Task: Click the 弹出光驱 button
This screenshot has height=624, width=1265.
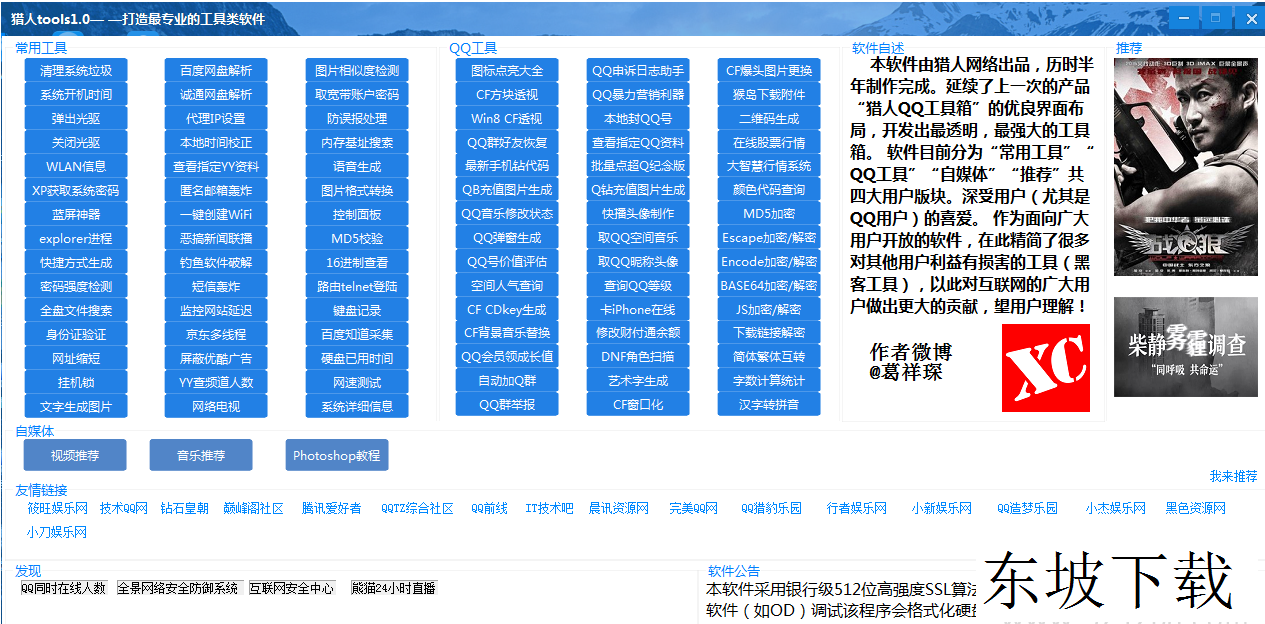Action: point(76,119)
